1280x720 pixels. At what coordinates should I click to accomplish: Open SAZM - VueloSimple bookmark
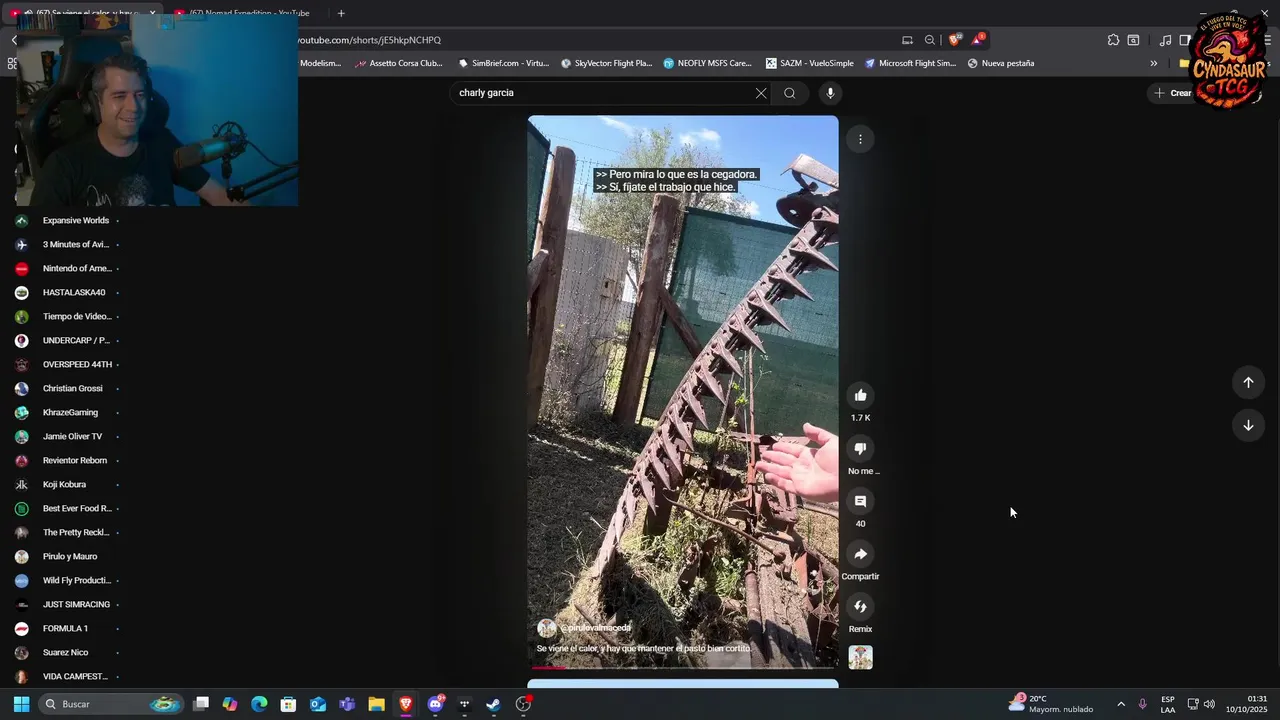point(810,63)
